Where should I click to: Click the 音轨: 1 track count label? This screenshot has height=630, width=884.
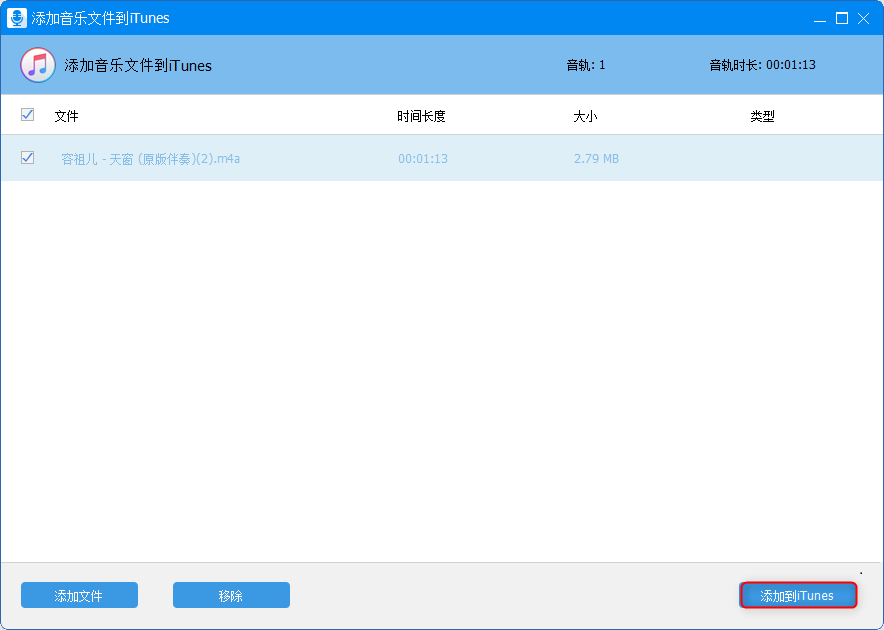pos(586,65)
